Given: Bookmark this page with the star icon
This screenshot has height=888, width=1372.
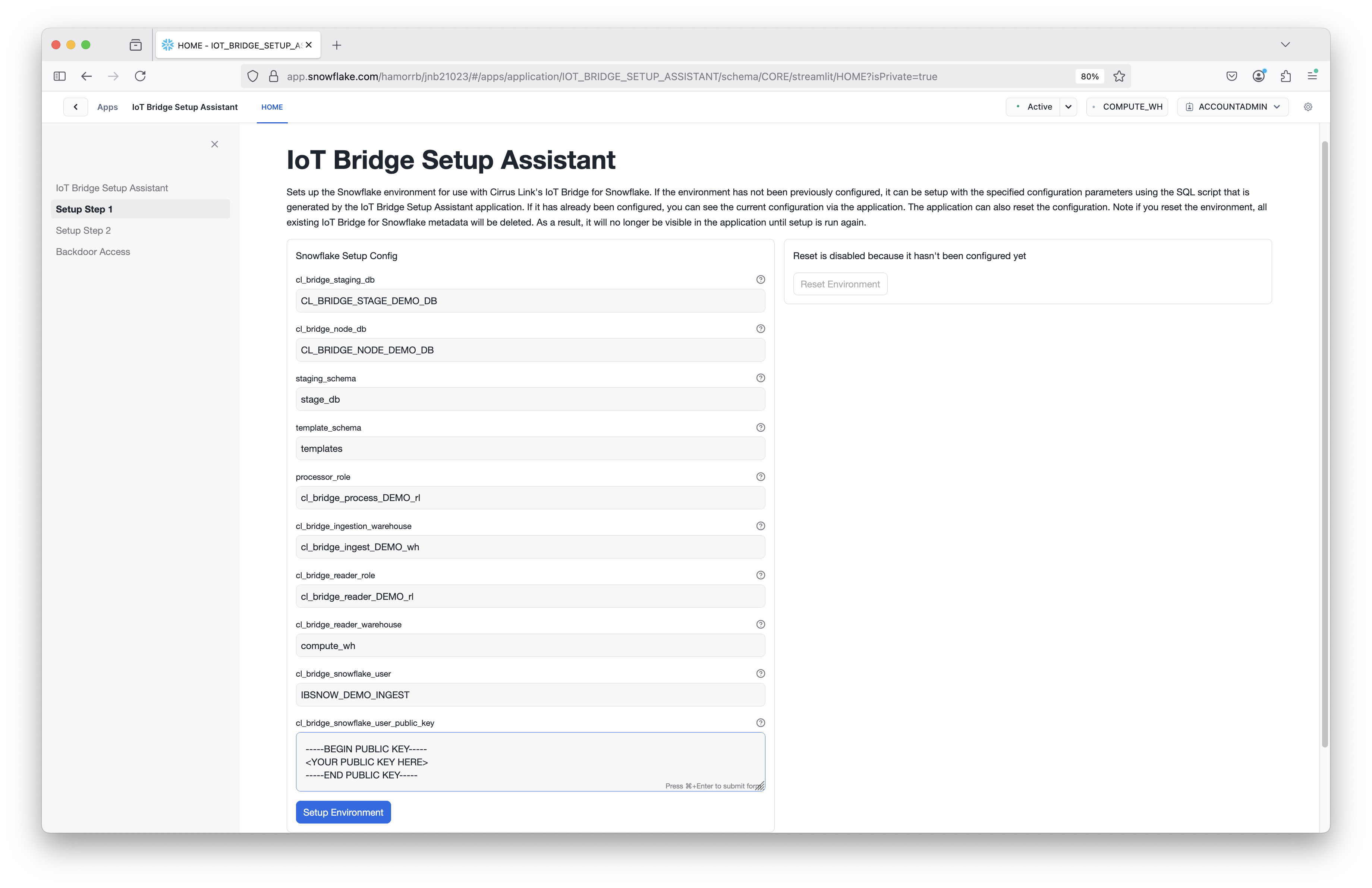Looking at the screenshot, I should point(1119,76).
